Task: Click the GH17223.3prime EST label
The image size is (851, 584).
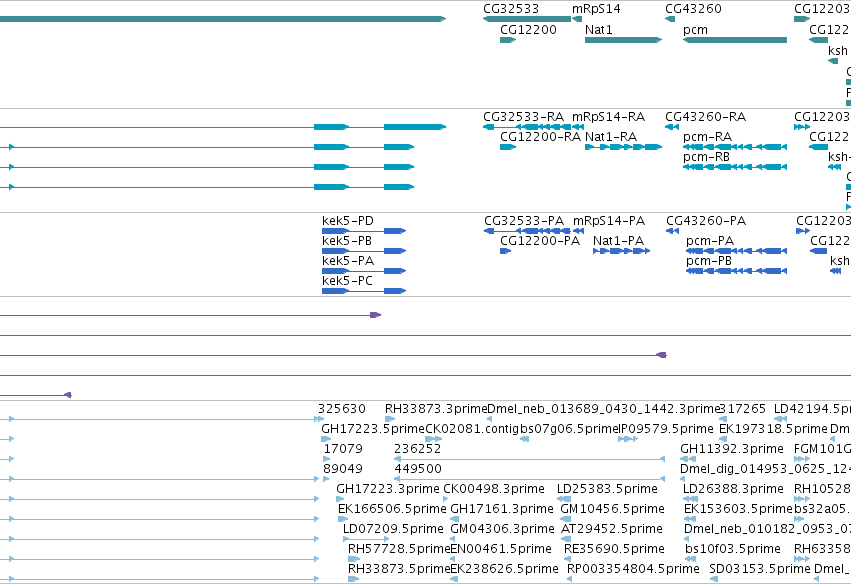Action: click(x=388, y=489)
